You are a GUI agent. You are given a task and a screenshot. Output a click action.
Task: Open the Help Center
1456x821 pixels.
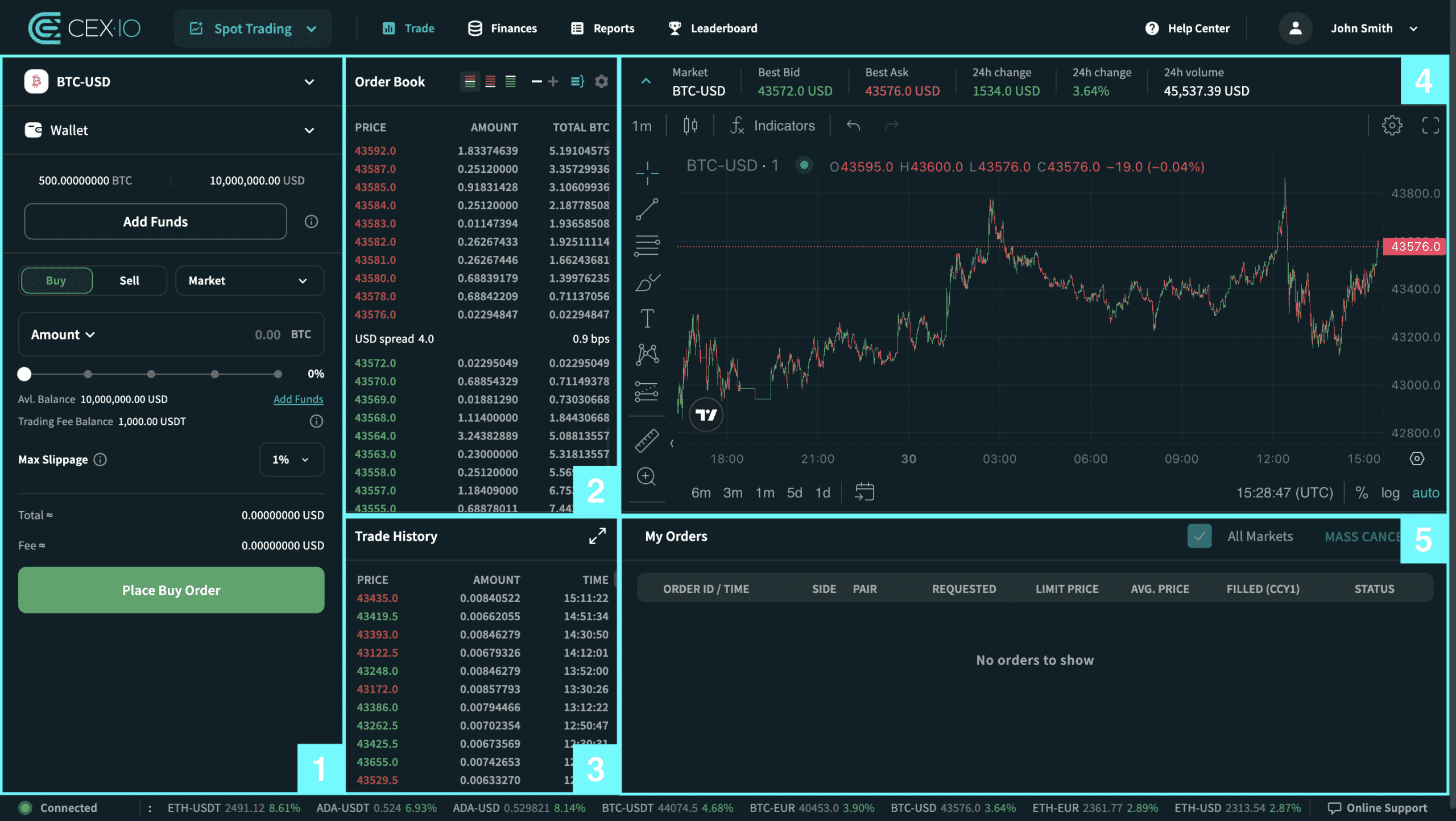click(x=1188, y=28)
